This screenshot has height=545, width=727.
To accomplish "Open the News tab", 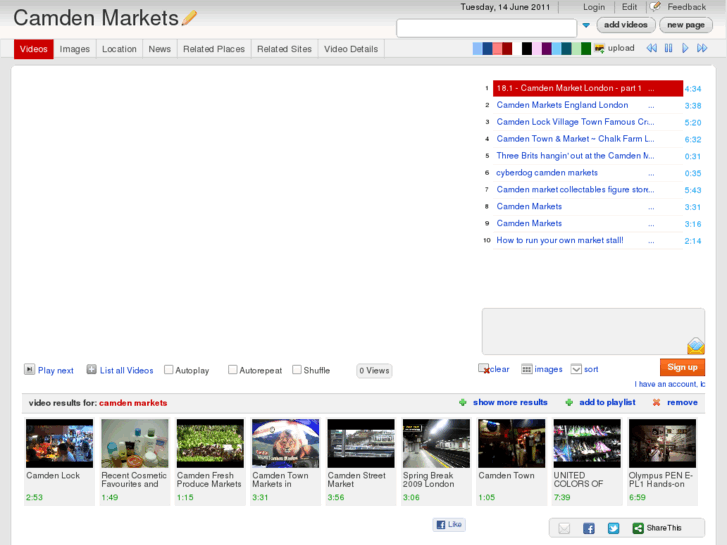I will click(x=159, y=49).
